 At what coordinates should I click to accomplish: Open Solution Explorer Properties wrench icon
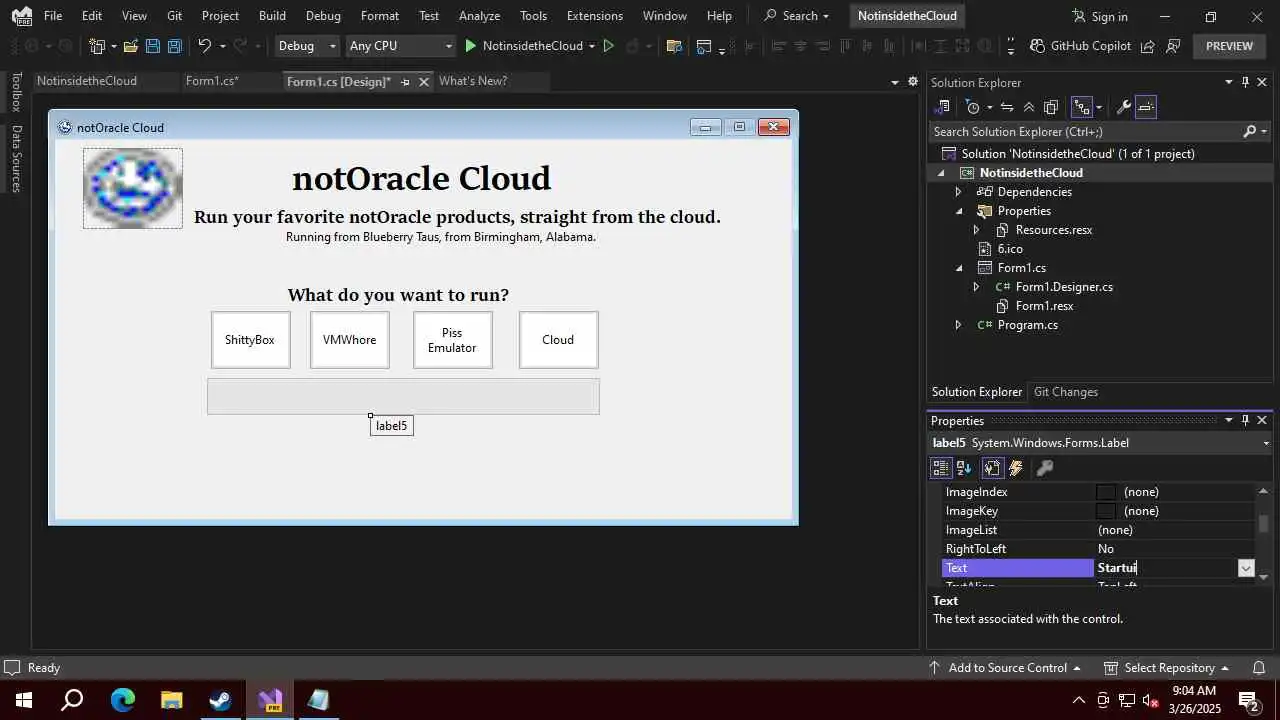(x=1123, y=107)
